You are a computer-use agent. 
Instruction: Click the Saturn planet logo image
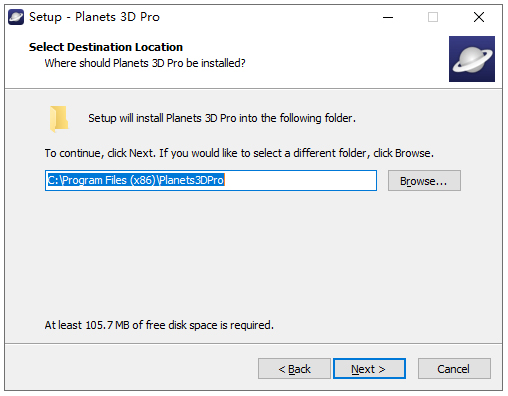pyautogui.click(x=472, y=59)
